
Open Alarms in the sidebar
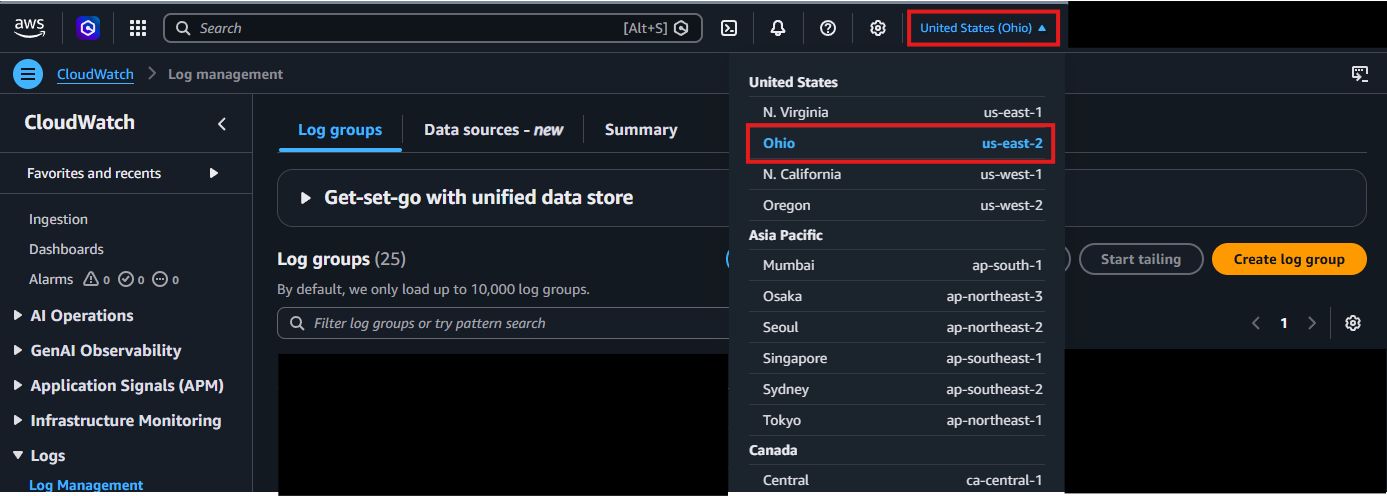click(51, 280)
